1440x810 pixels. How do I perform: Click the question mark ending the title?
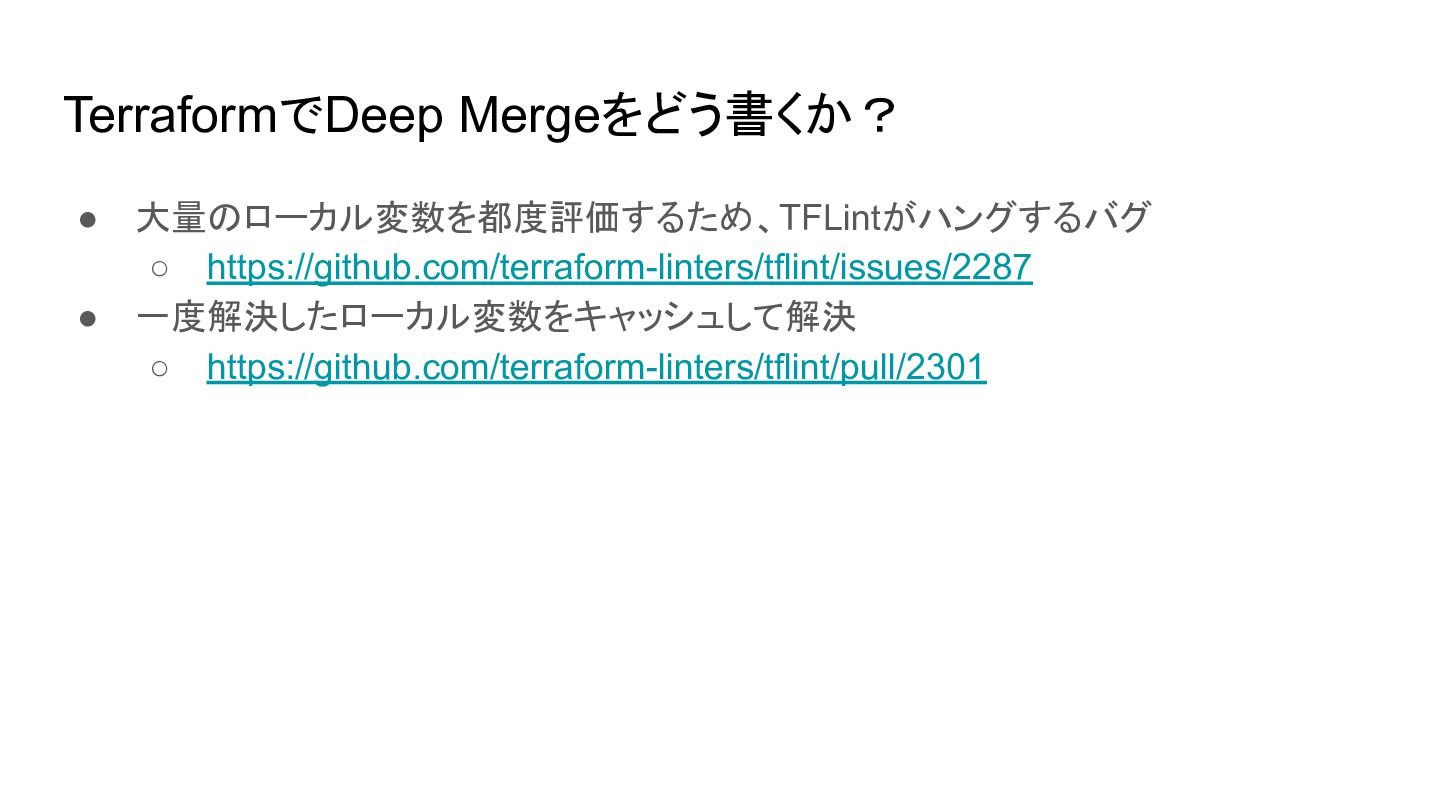(x=879, y=118)
